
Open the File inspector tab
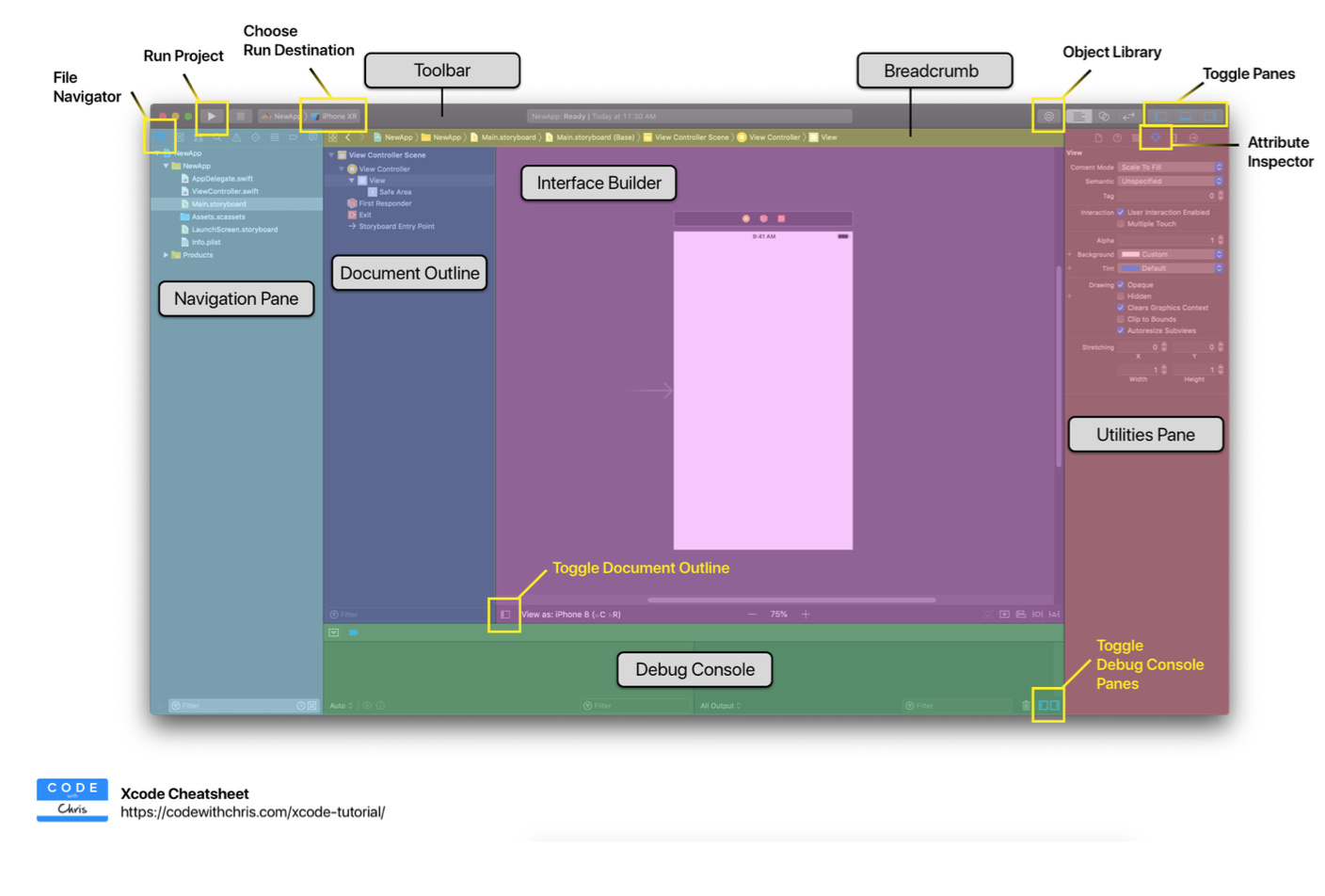tap(1098, 137)
